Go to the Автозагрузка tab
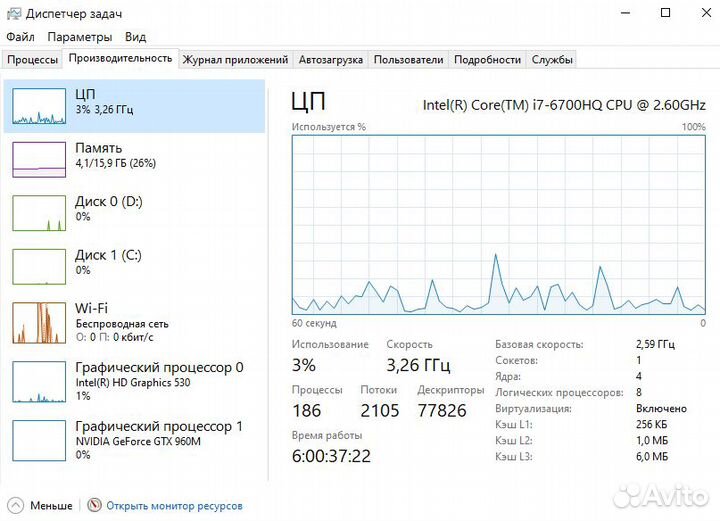The height and width of the screenshot is (521, 720). [330, 60]
